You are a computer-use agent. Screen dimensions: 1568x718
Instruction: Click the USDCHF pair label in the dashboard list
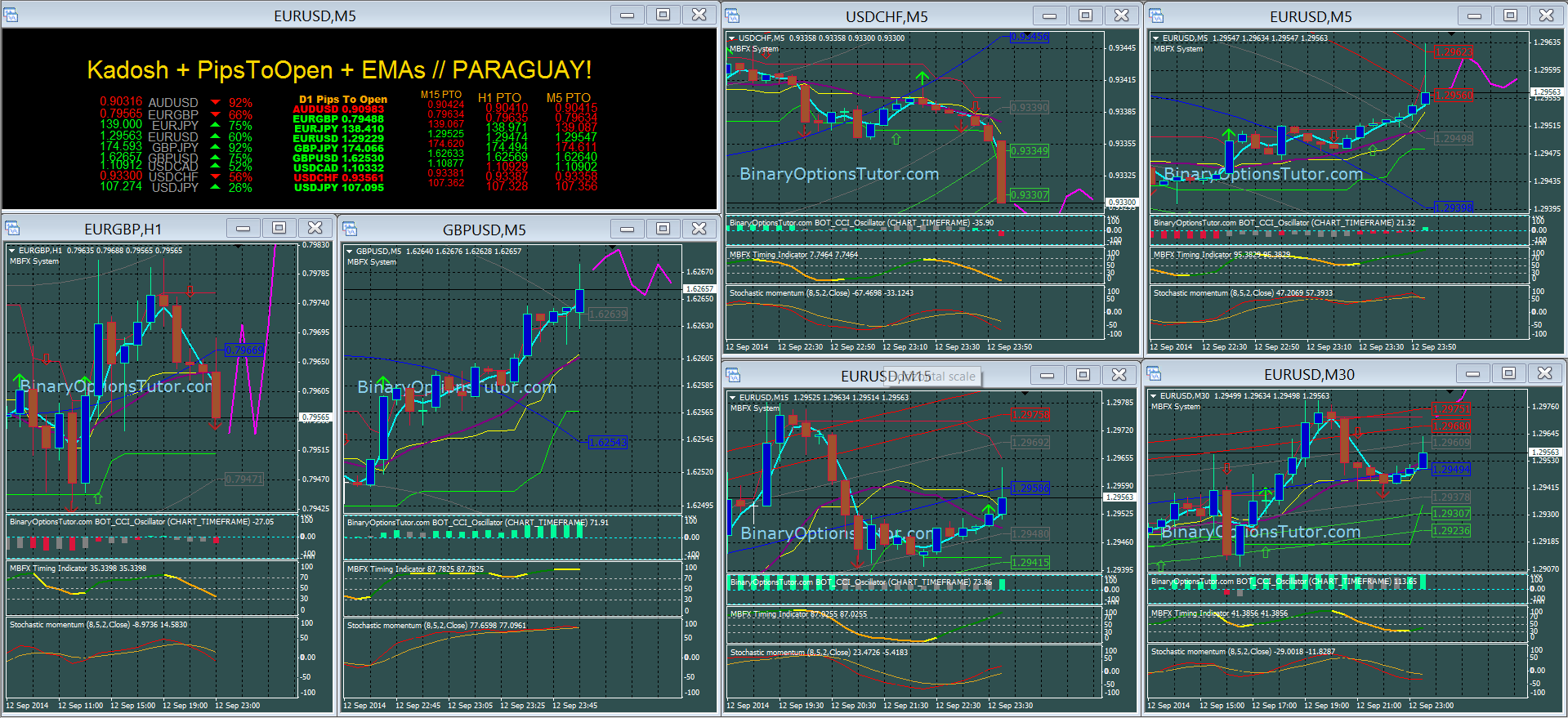(173, 177)
